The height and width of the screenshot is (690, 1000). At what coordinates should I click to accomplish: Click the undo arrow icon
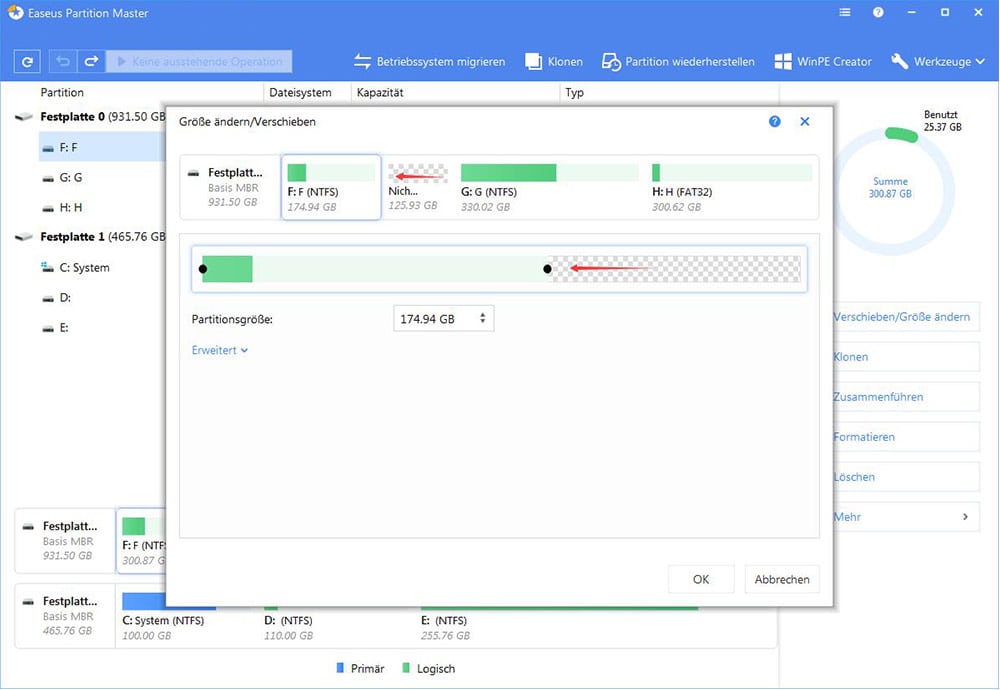[x=63, y=62]
